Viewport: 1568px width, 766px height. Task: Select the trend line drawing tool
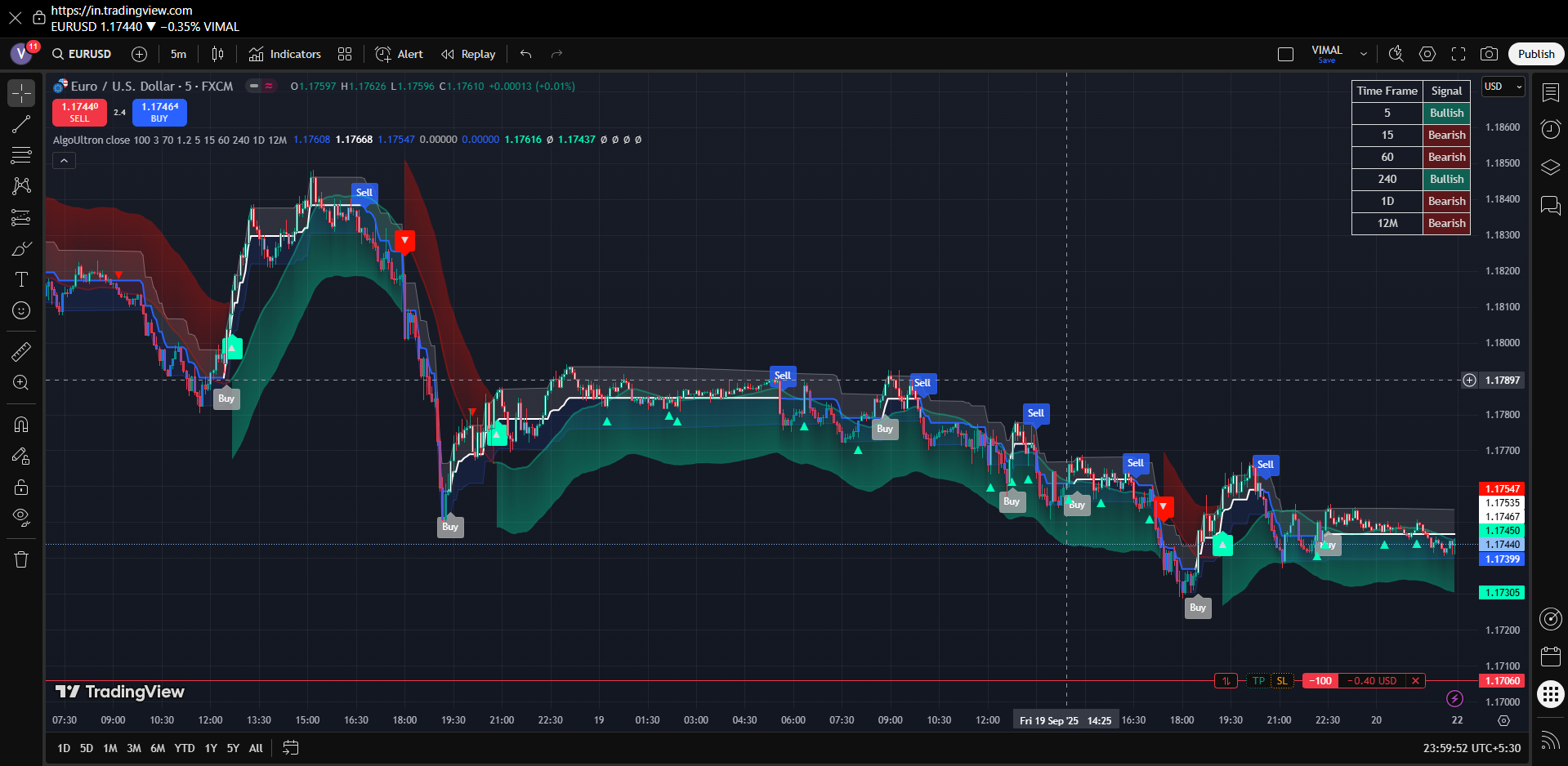pyautogui.click(x=21, y=124)
